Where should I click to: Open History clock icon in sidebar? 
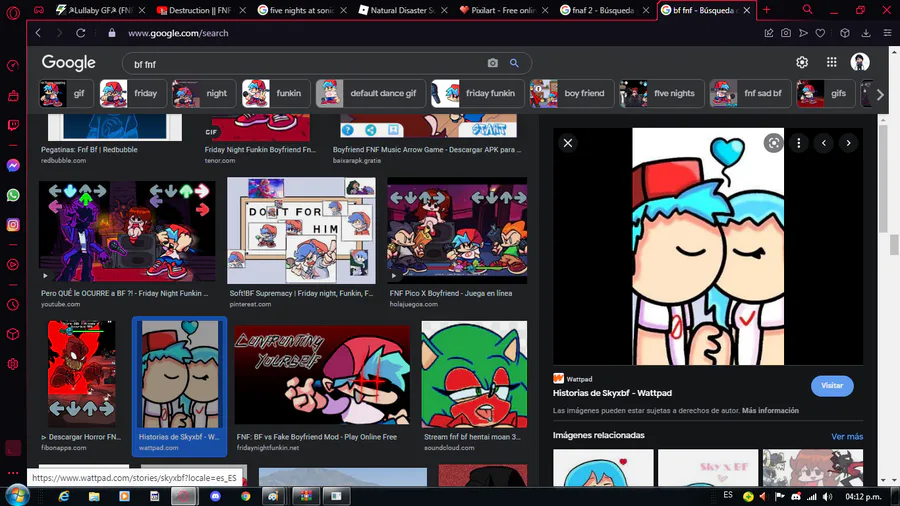13,305
